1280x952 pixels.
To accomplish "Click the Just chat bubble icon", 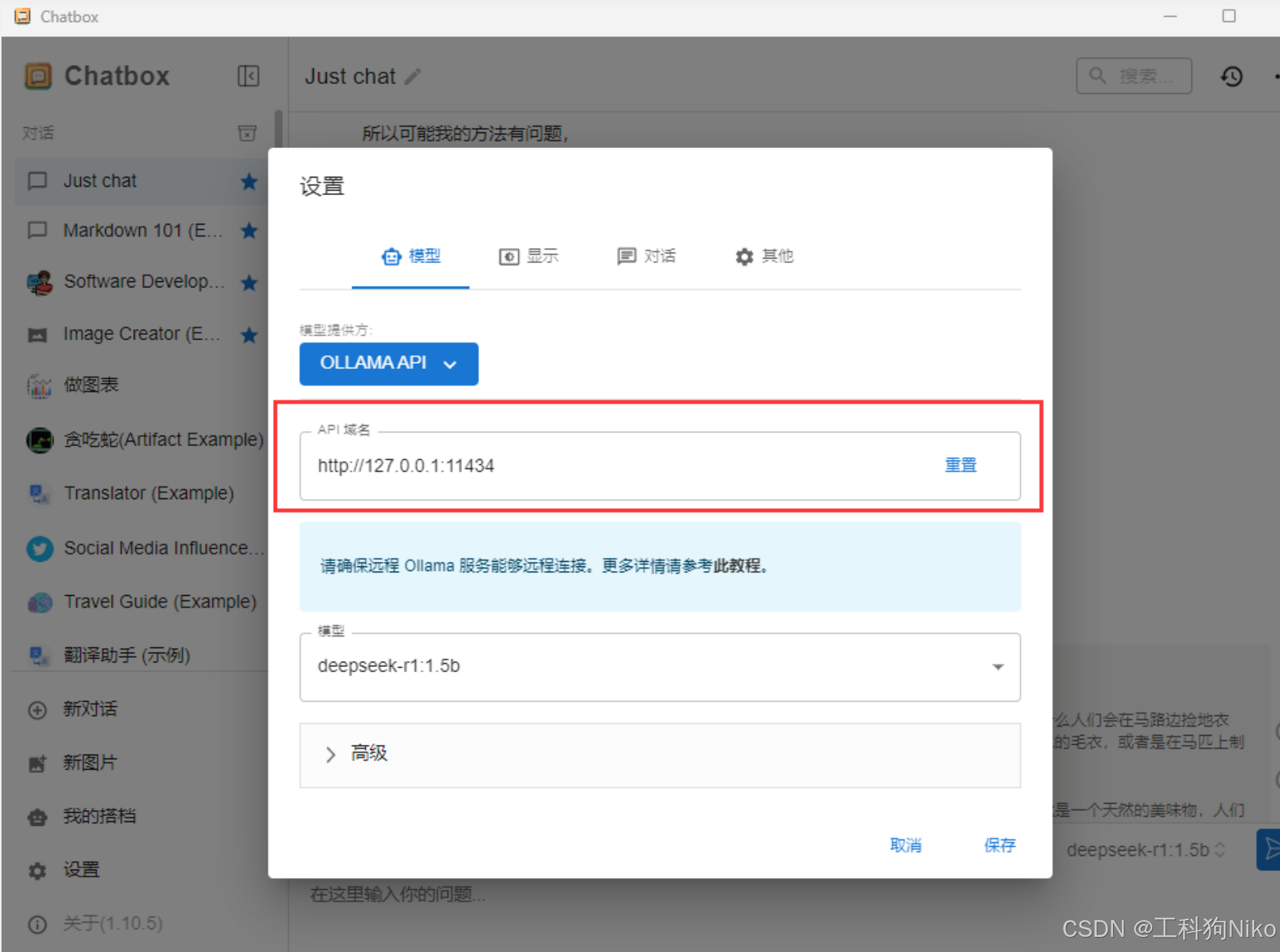I will coord(37,181).
